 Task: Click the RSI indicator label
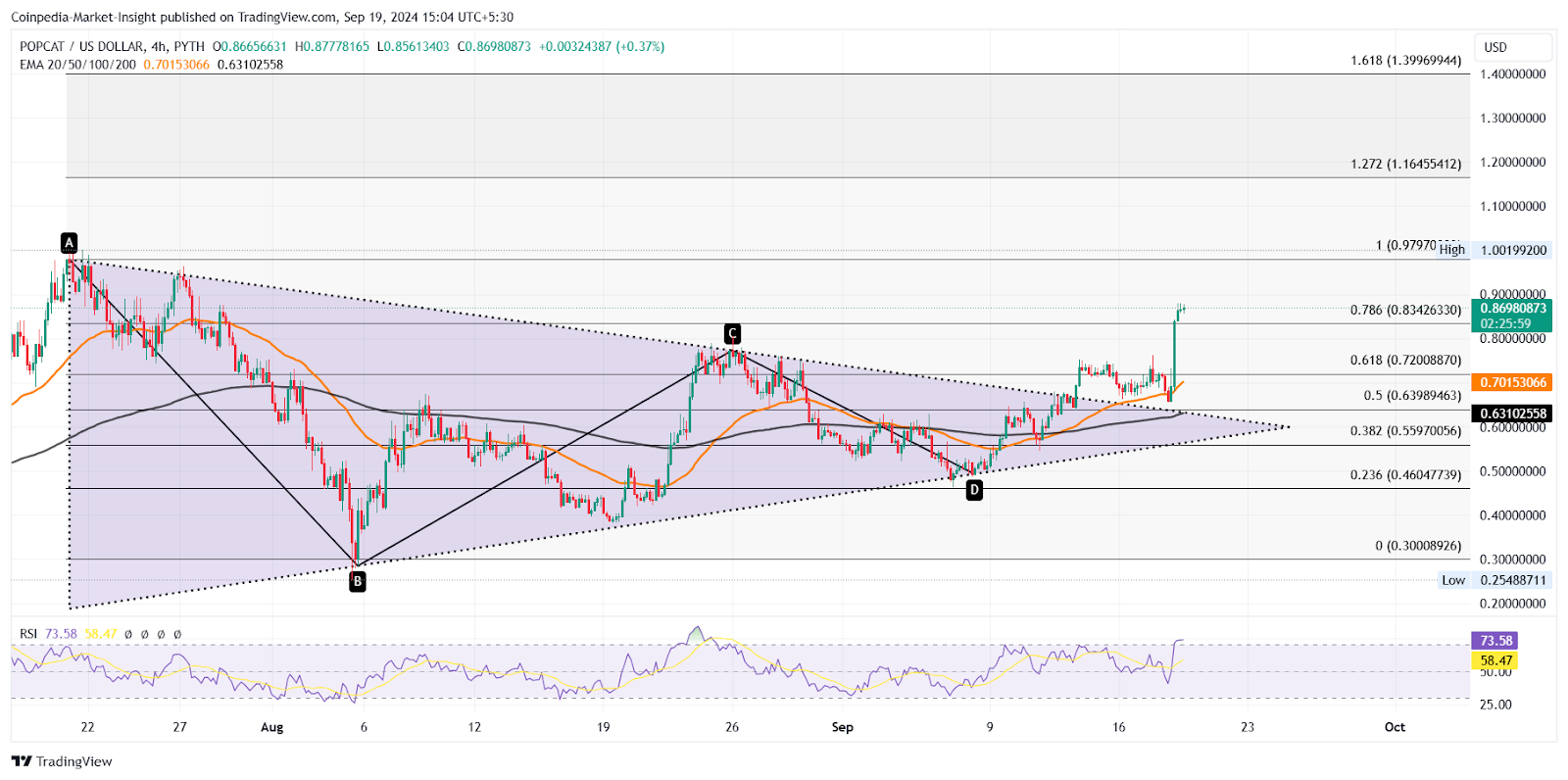pos(28,634)
